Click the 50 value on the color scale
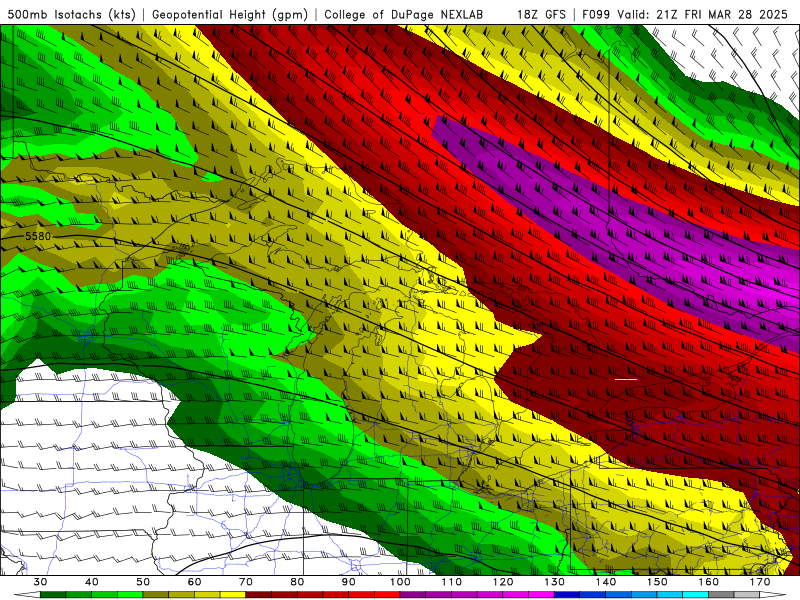Screen dimensions: 800x600 point(143,582)
